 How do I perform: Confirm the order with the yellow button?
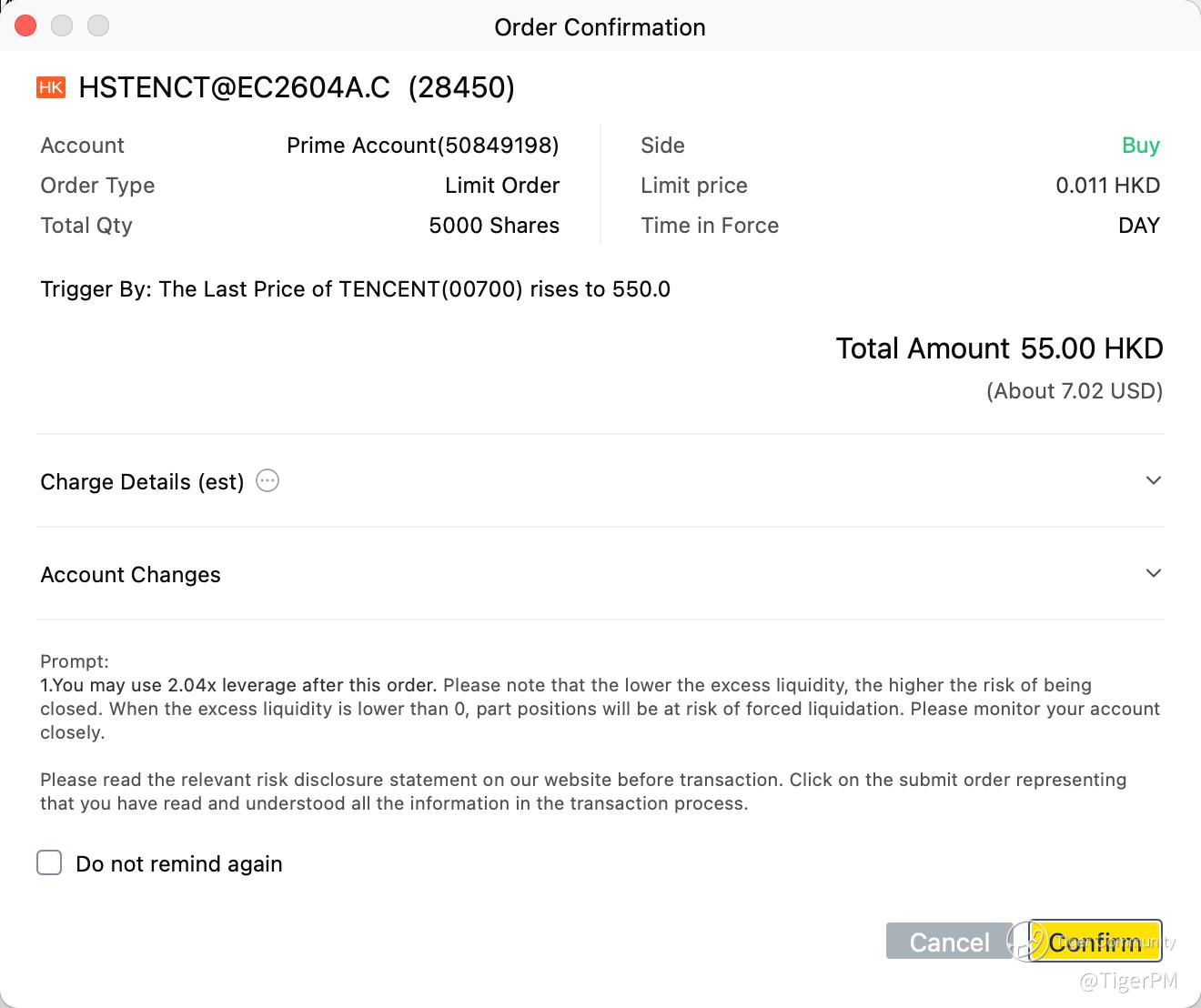click(x=1095, y=942)
